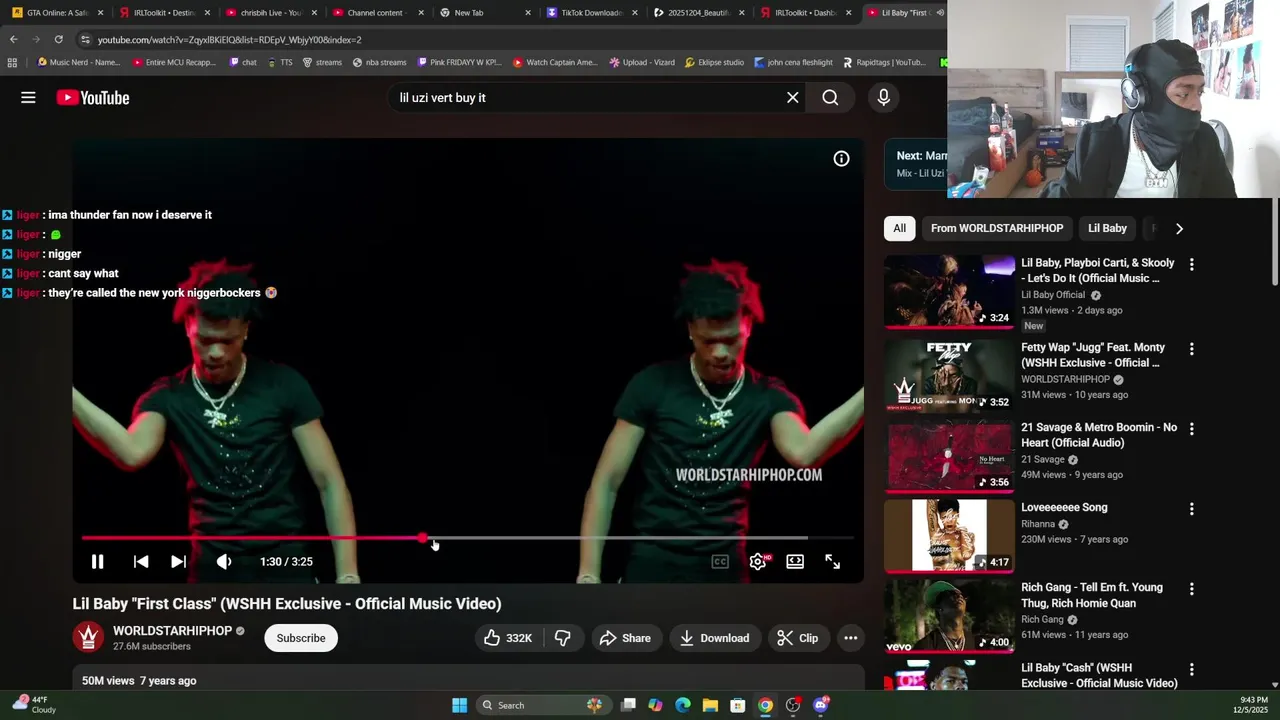Open the WORLDSTARHIPHOP channel name link
This screenshot has width=1280, height=720.
(172, 631)
